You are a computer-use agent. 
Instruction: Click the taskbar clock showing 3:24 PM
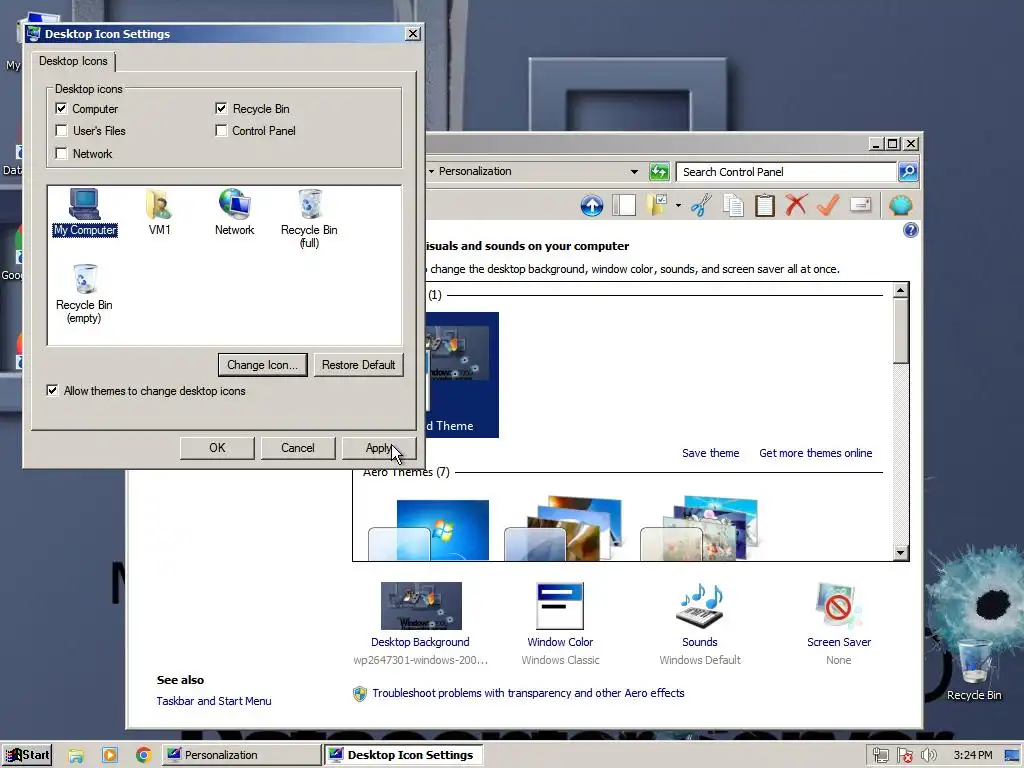coord(973,755)
